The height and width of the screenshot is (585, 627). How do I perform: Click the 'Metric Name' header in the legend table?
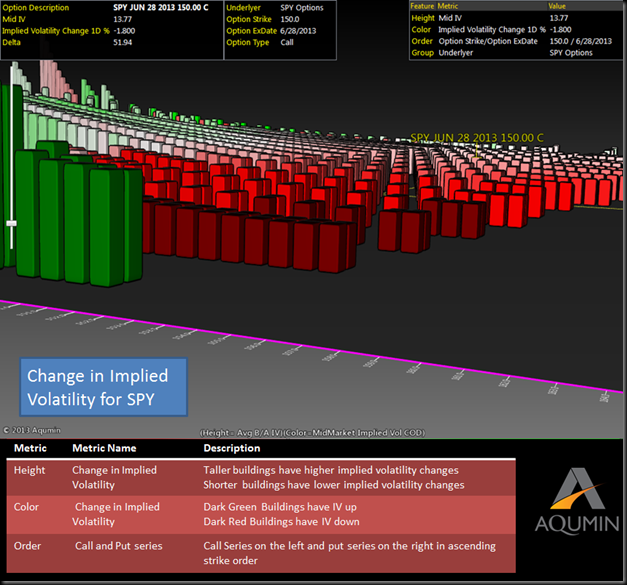click(x=104, y=448)
